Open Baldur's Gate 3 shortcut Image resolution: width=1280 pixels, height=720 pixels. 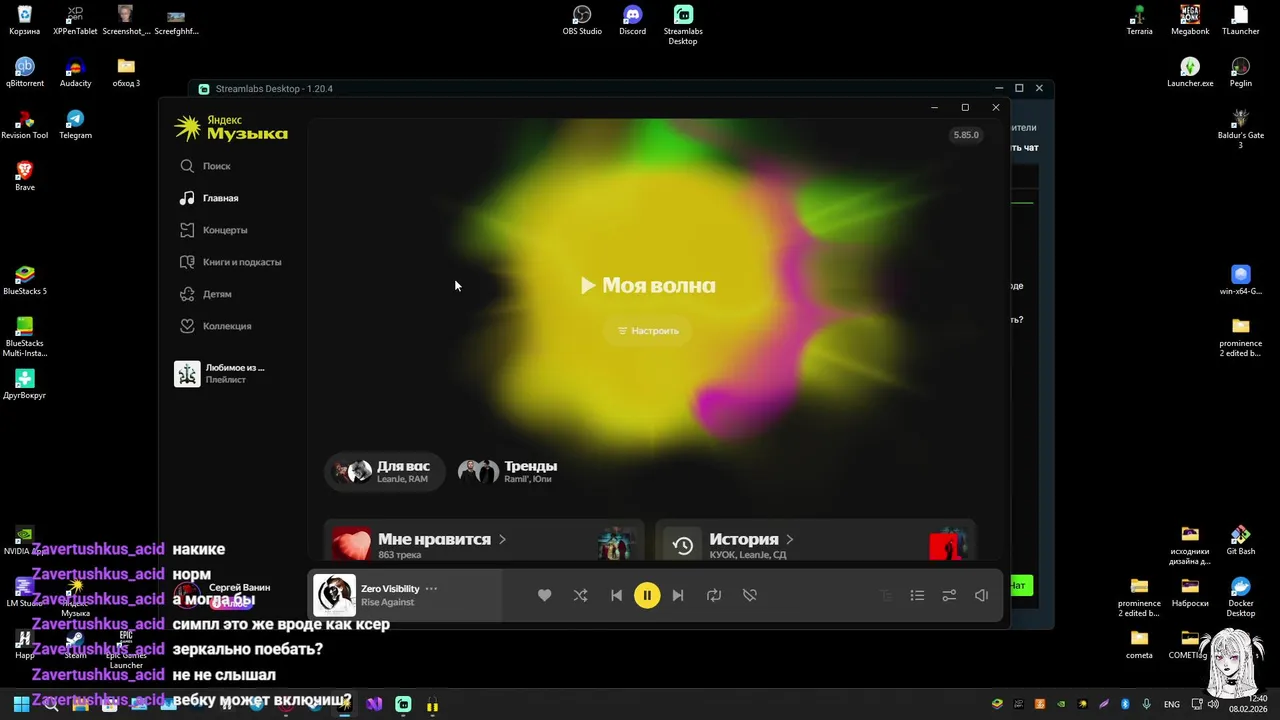pos(1241,129)
